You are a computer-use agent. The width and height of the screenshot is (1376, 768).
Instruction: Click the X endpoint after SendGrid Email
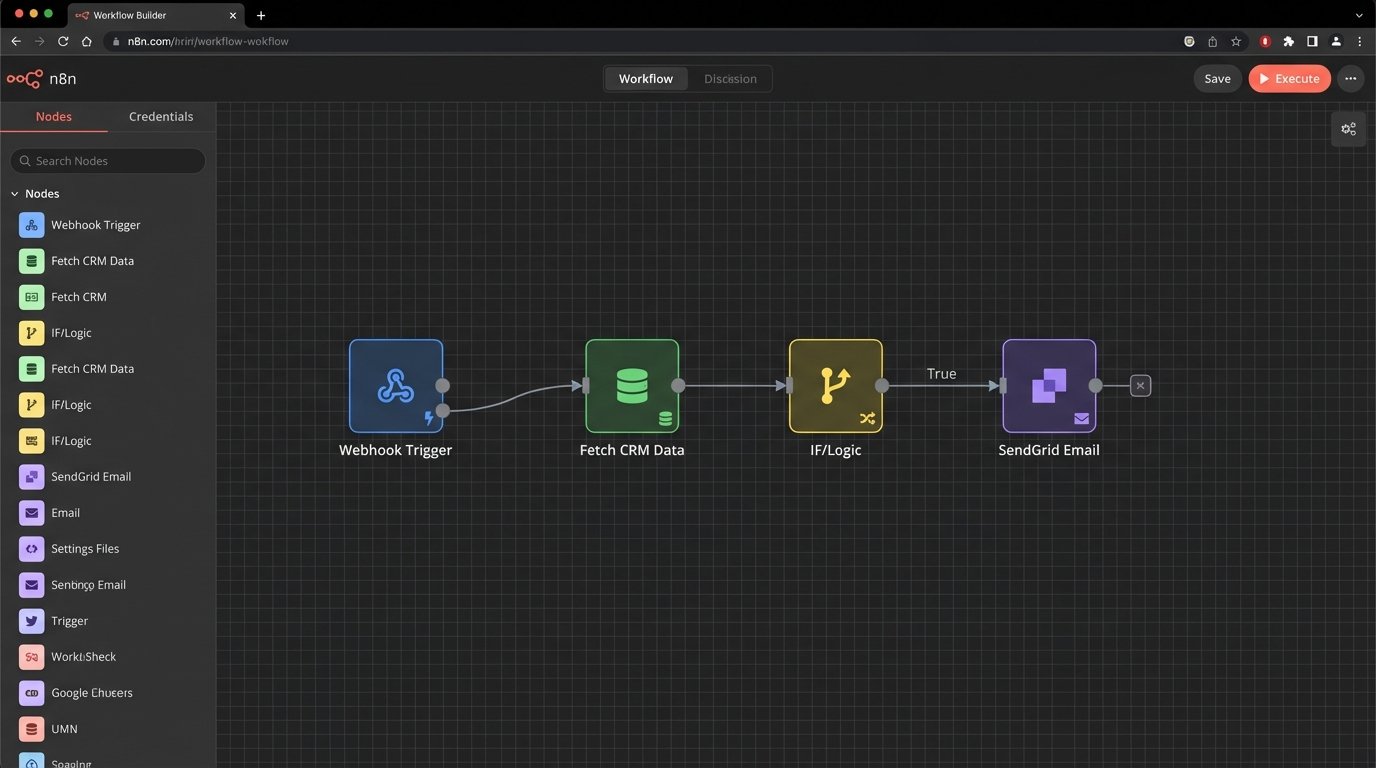click(1140, 386)
